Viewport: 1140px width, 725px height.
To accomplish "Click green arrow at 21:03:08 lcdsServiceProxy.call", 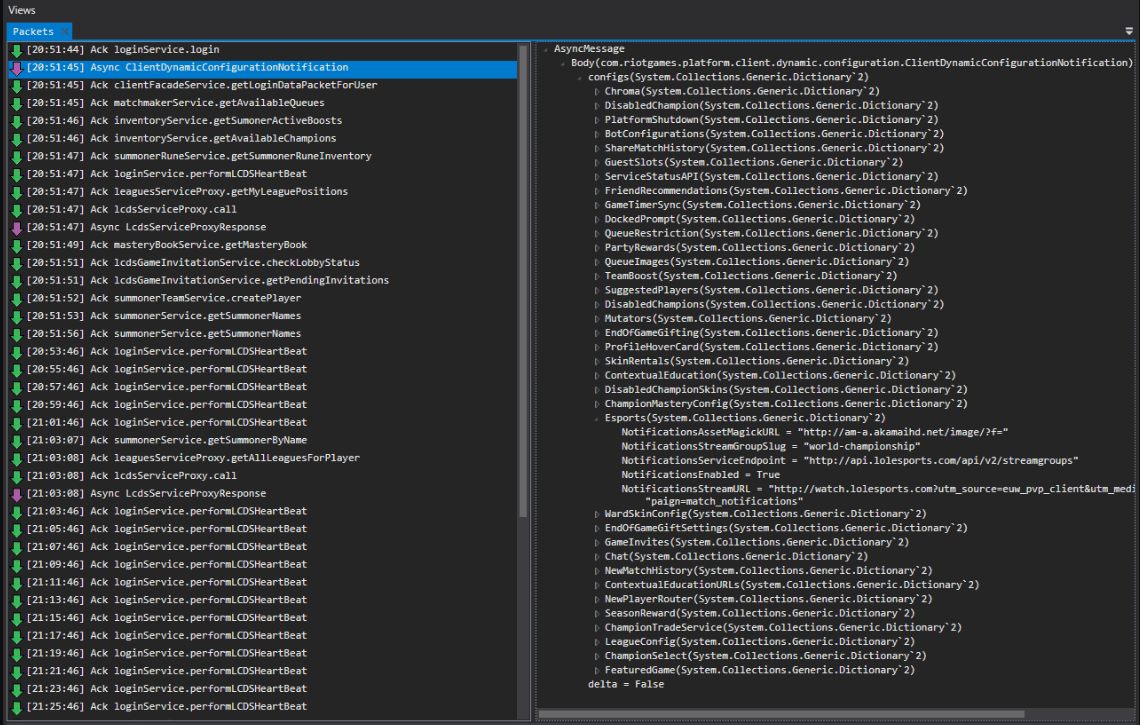I will [x=17, y=476].
